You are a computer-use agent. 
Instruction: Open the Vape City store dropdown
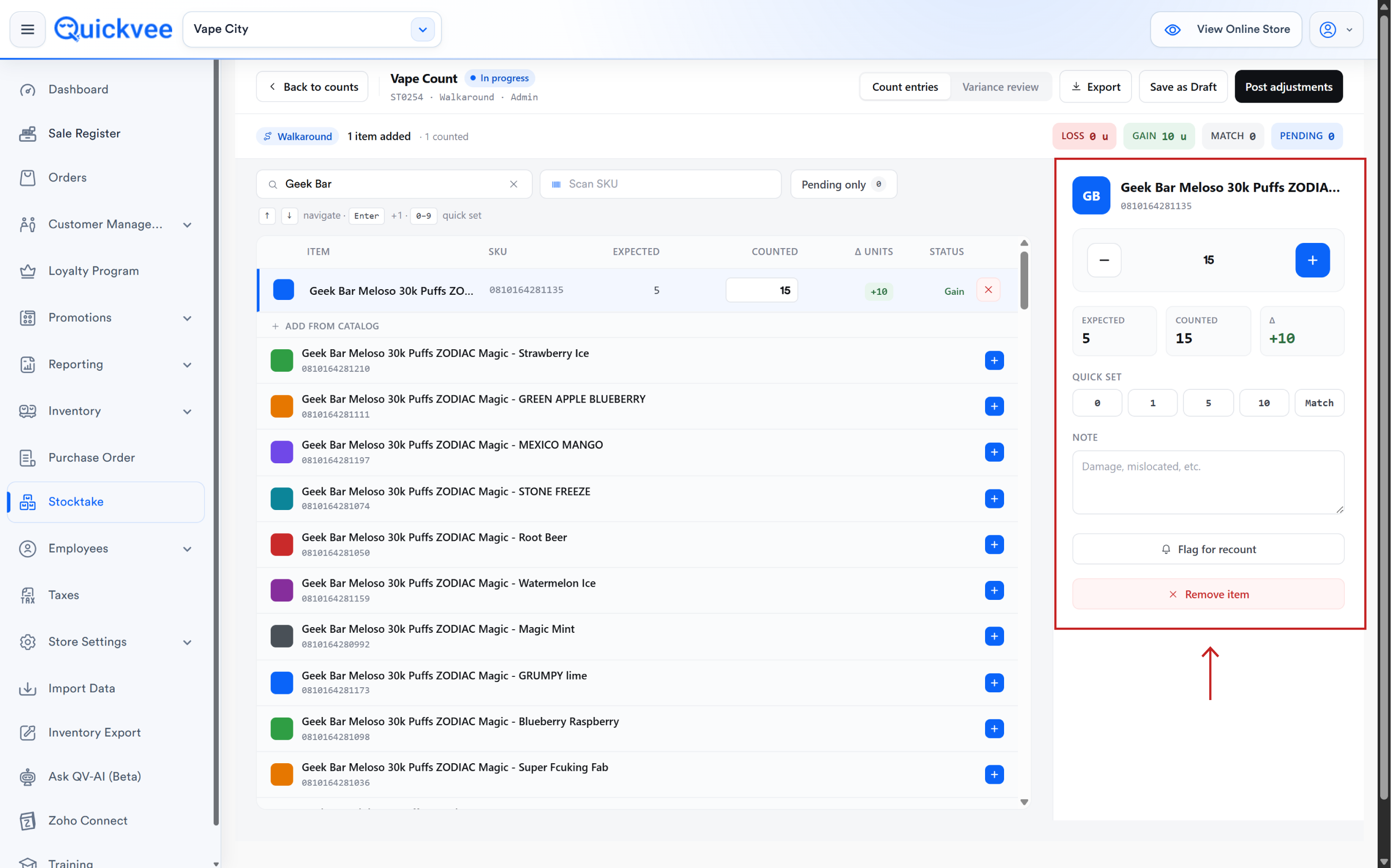tap(423, 29)
